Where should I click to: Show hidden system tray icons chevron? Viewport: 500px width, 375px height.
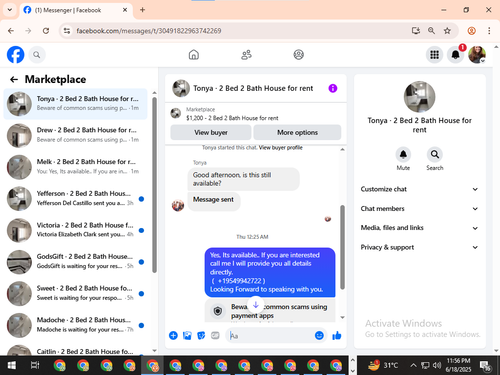tap(413, 365)
